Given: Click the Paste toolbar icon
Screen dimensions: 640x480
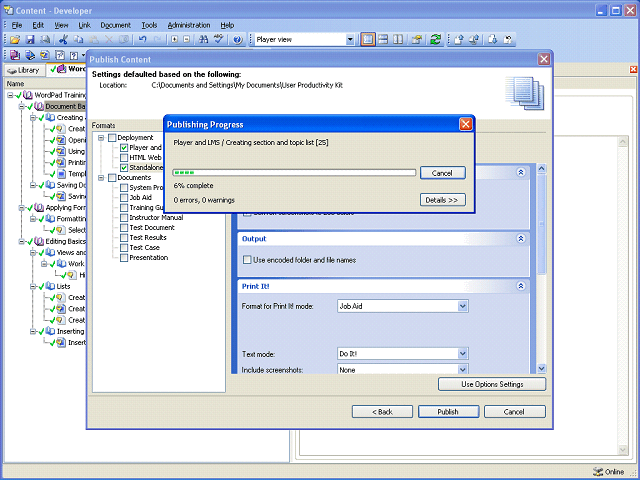Looking at the screenshot, I should 93,40.
